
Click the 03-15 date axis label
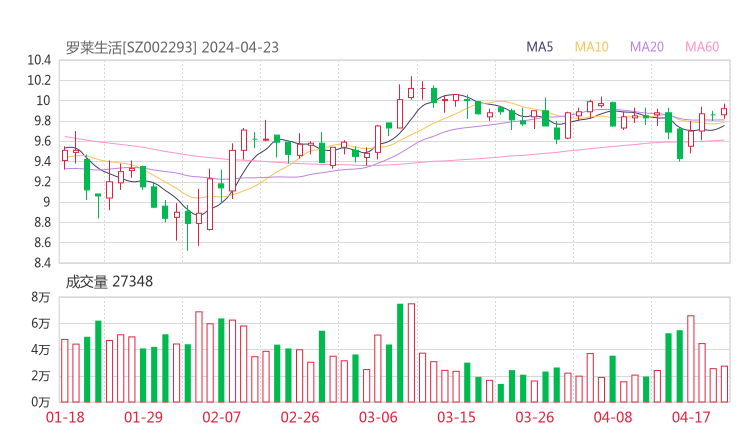tap(456, 417)
